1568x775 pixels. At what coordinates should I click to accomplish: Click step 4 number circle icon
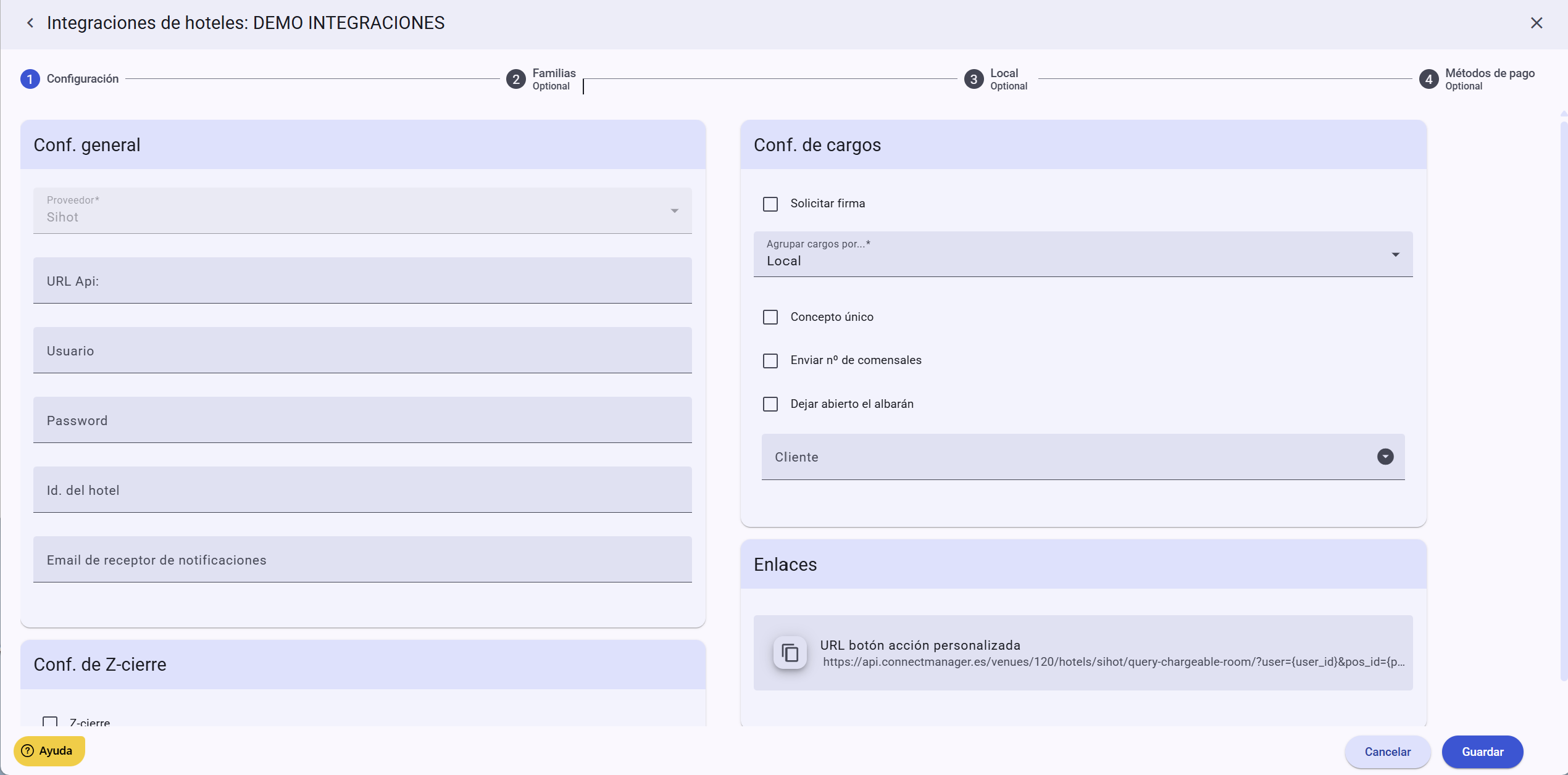(x=1428, y=79)
